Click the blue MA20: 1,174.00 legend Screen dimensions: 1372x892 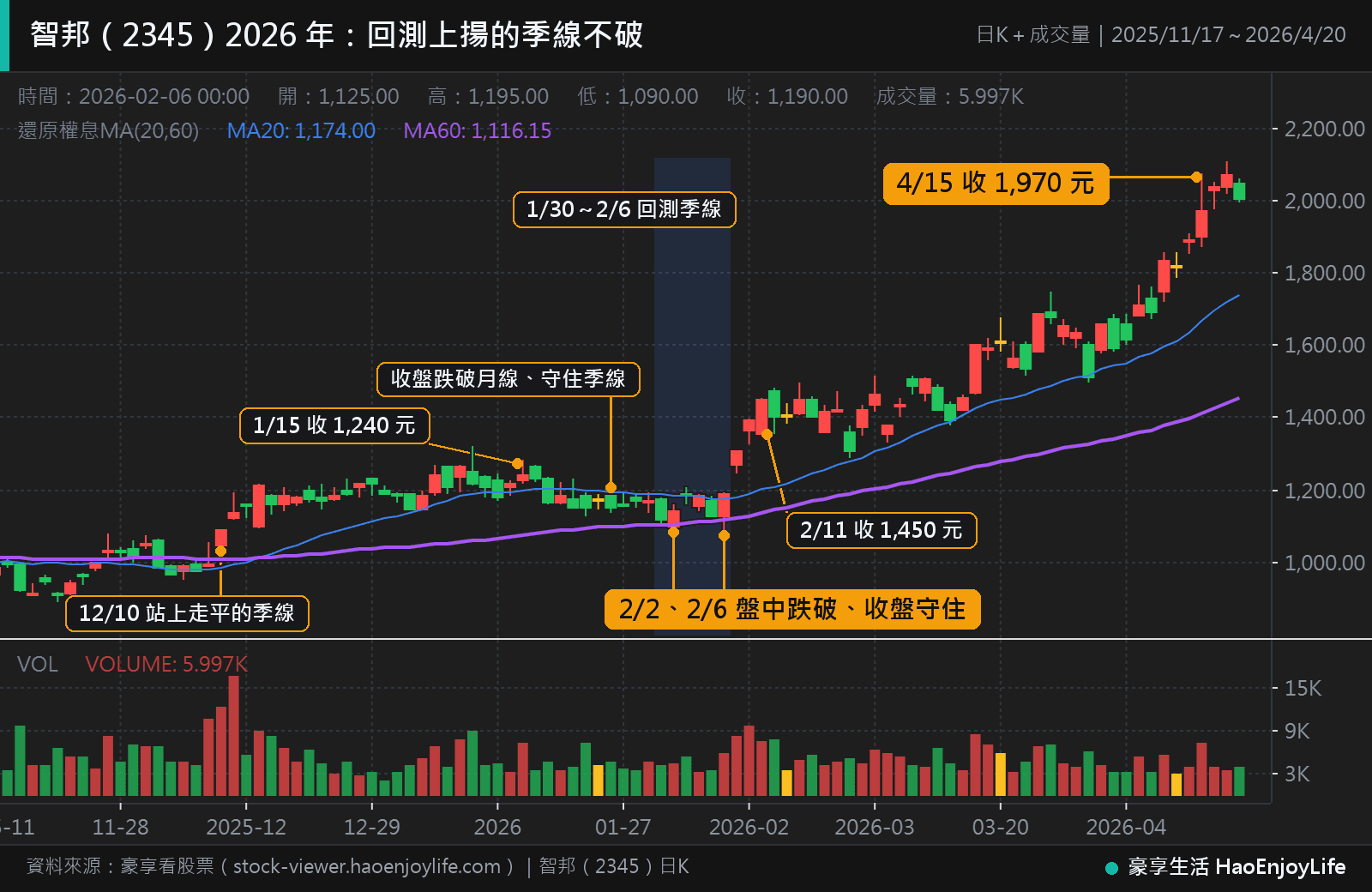(301, 130)
